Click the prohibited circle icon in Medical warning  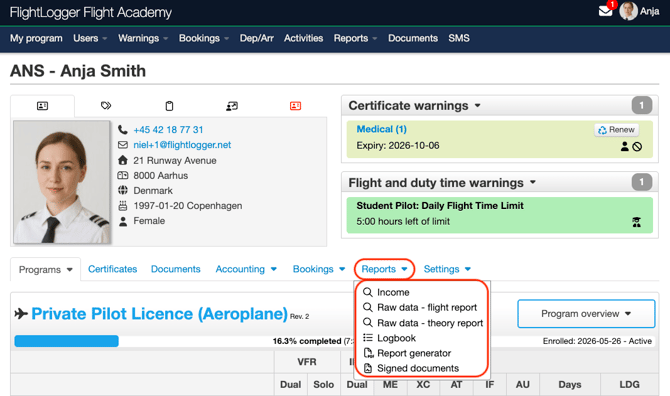pyautogui.click(x=637, y=147)
